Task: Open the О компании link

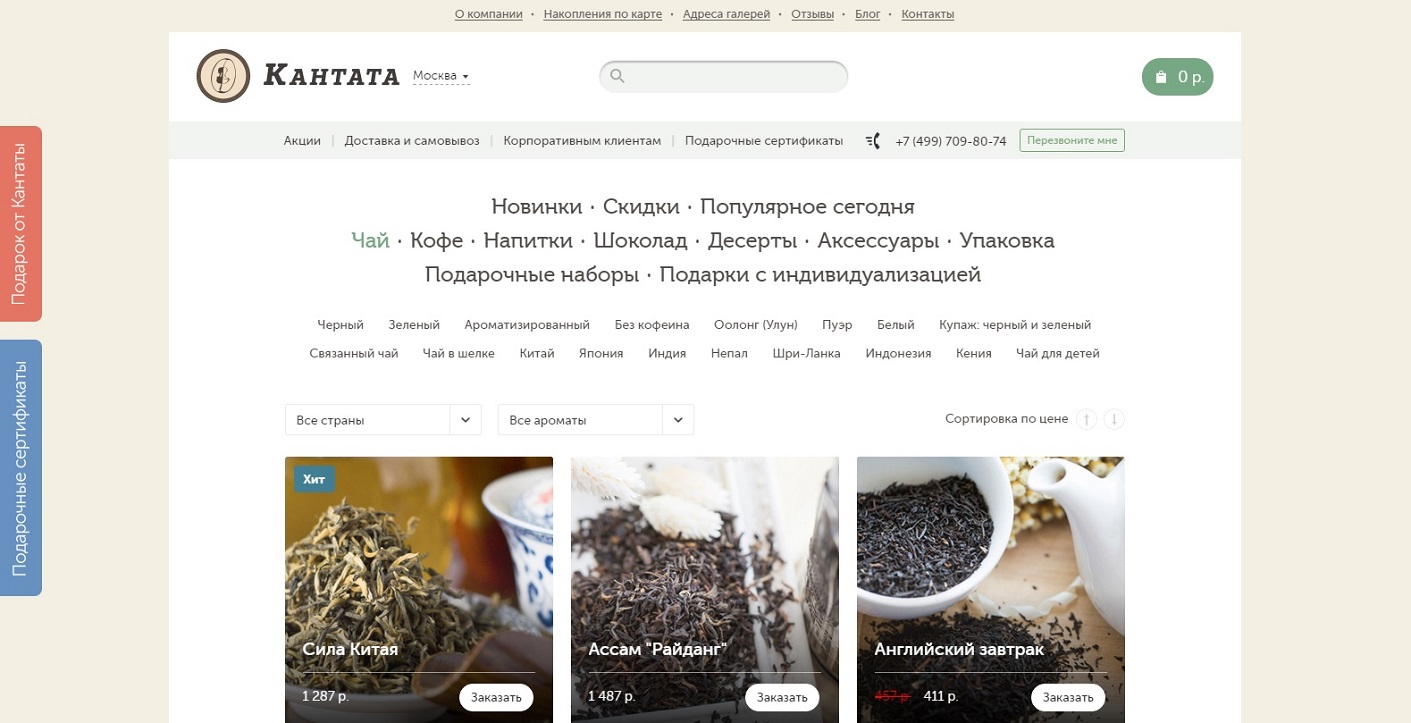Action: (489, 14)
